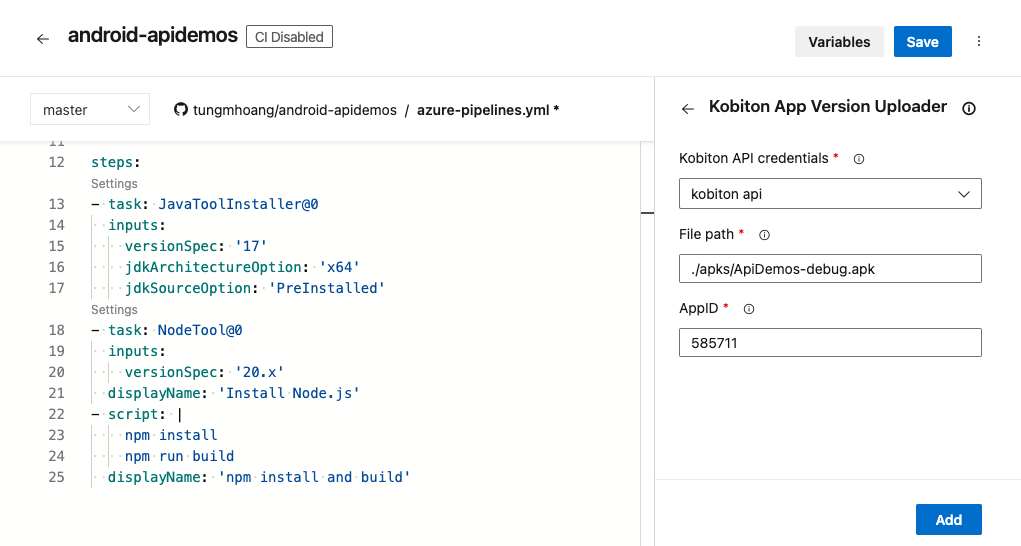Focus the AppID input field
Viewport: 1021px width, 546px height.
point(830,343)
